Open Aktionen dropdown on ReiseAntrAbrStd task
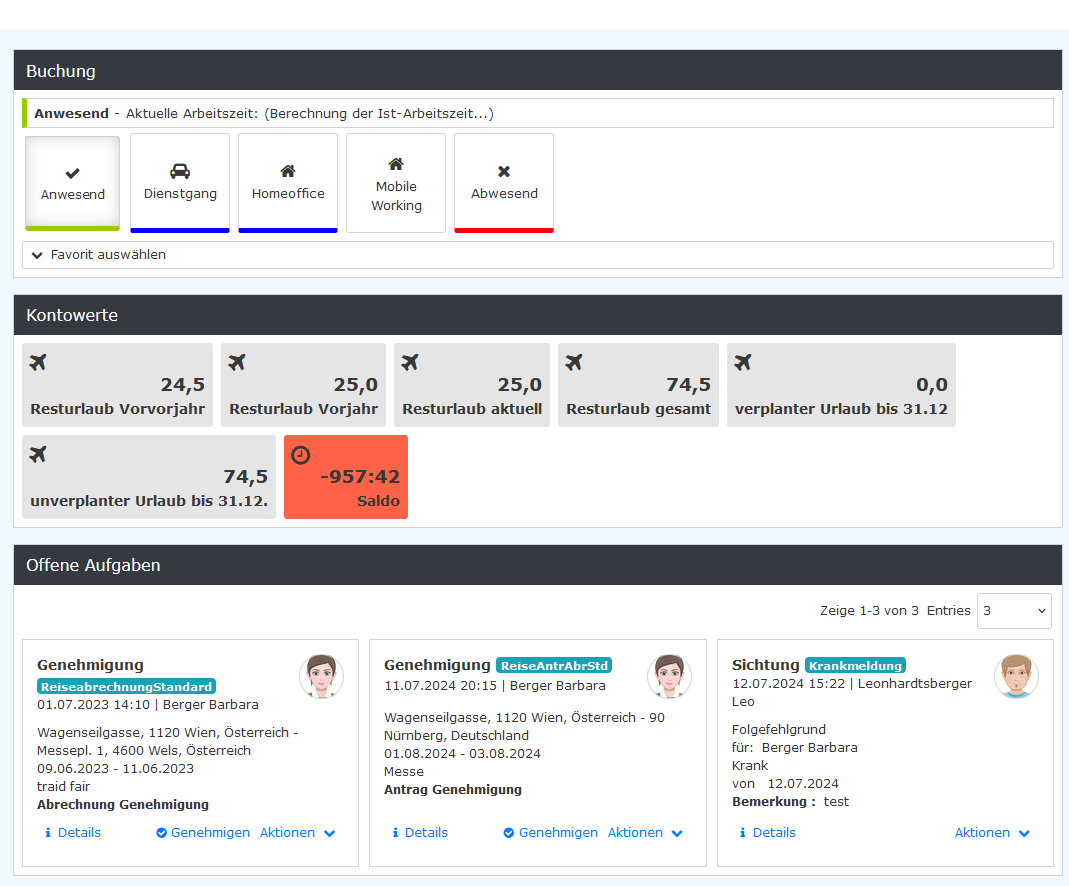 click(x=645, y=833)
